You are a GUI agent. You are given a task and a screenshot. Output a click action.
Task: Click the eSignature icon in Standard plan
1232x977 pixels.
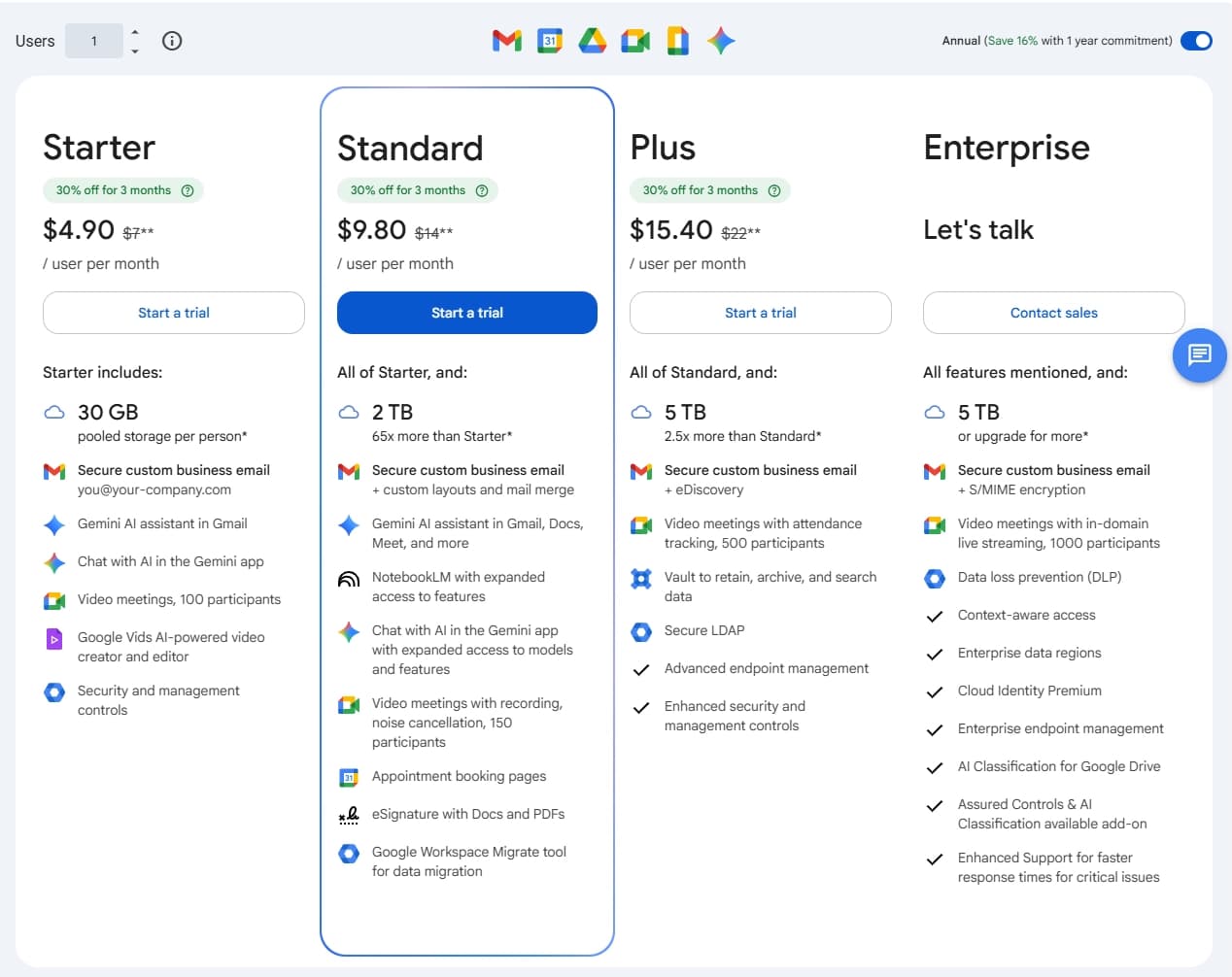[x=349, y=815]
